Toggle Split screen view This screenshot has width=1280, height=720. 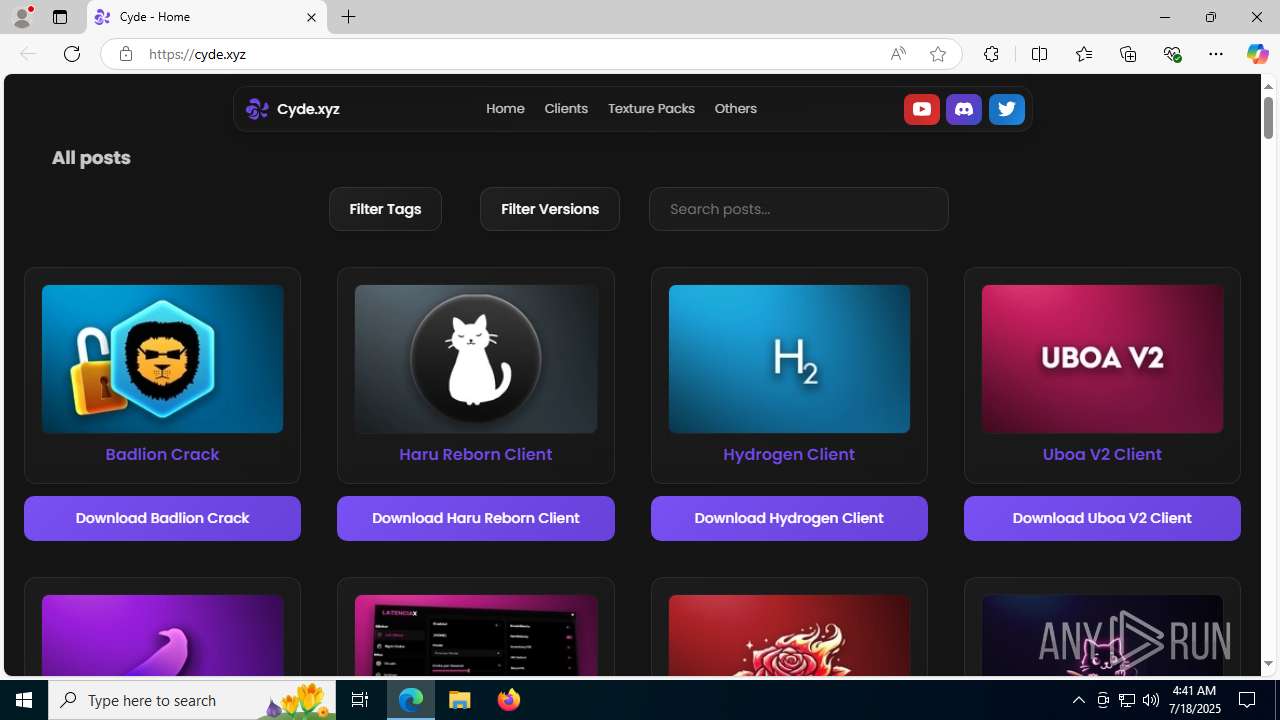pyautogui.click(x=1039, y=54)
